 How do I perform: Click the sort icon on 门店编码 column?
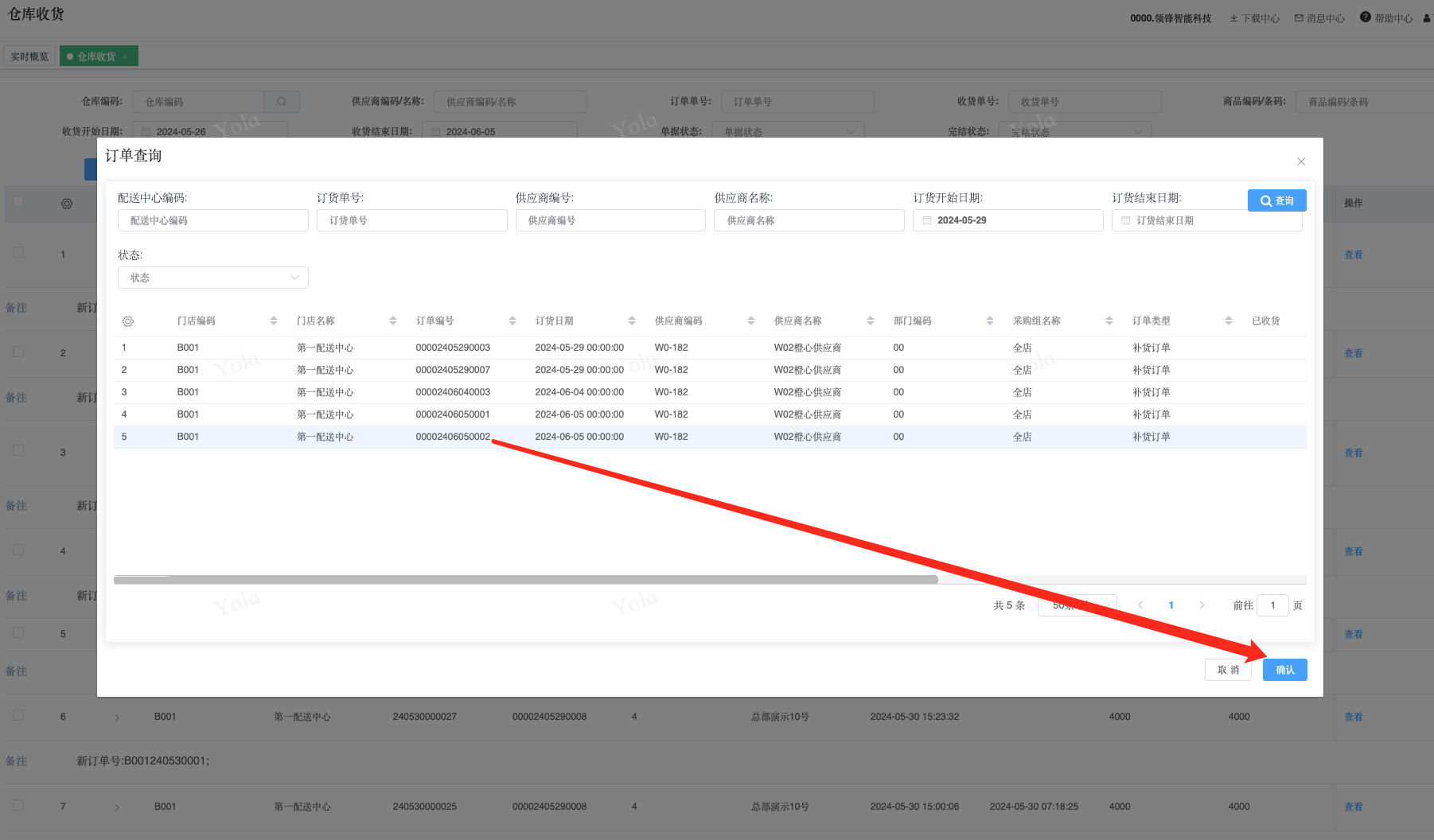pyautogui.click(x=274, y=321)
